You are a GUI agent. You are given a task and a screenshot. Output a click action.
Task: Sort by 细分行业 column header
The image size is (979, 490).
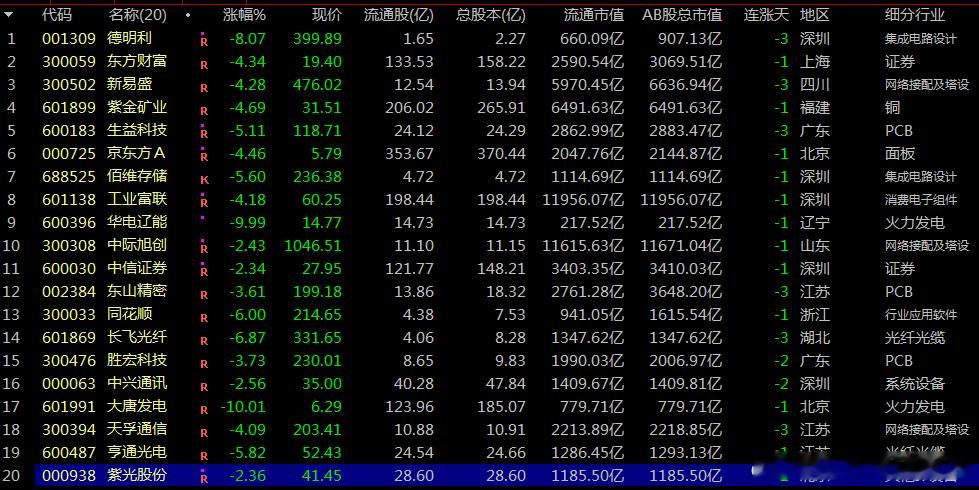tap(915, 15)
